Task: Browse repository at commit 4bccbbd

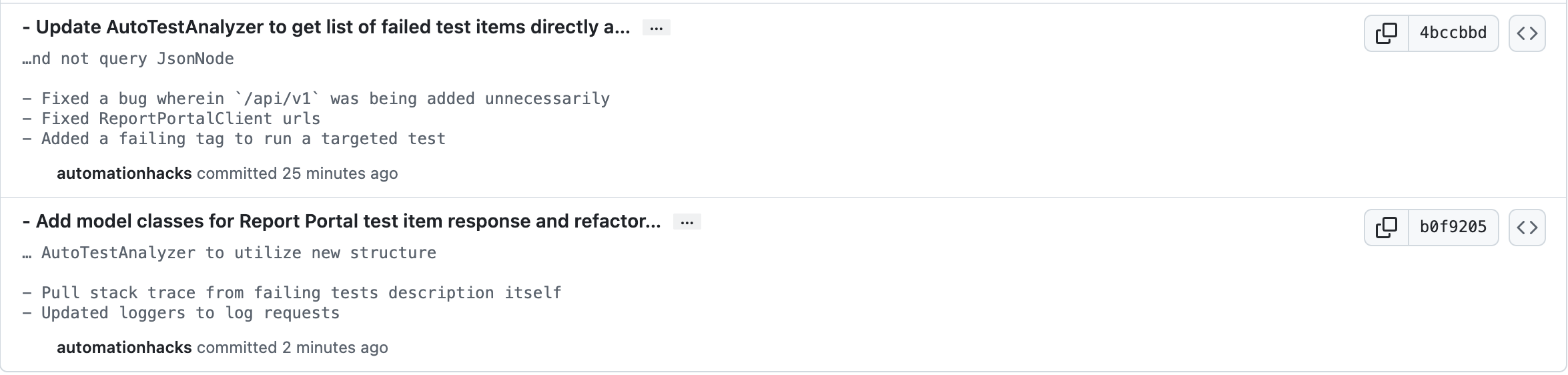Action: pos(1527,33)
